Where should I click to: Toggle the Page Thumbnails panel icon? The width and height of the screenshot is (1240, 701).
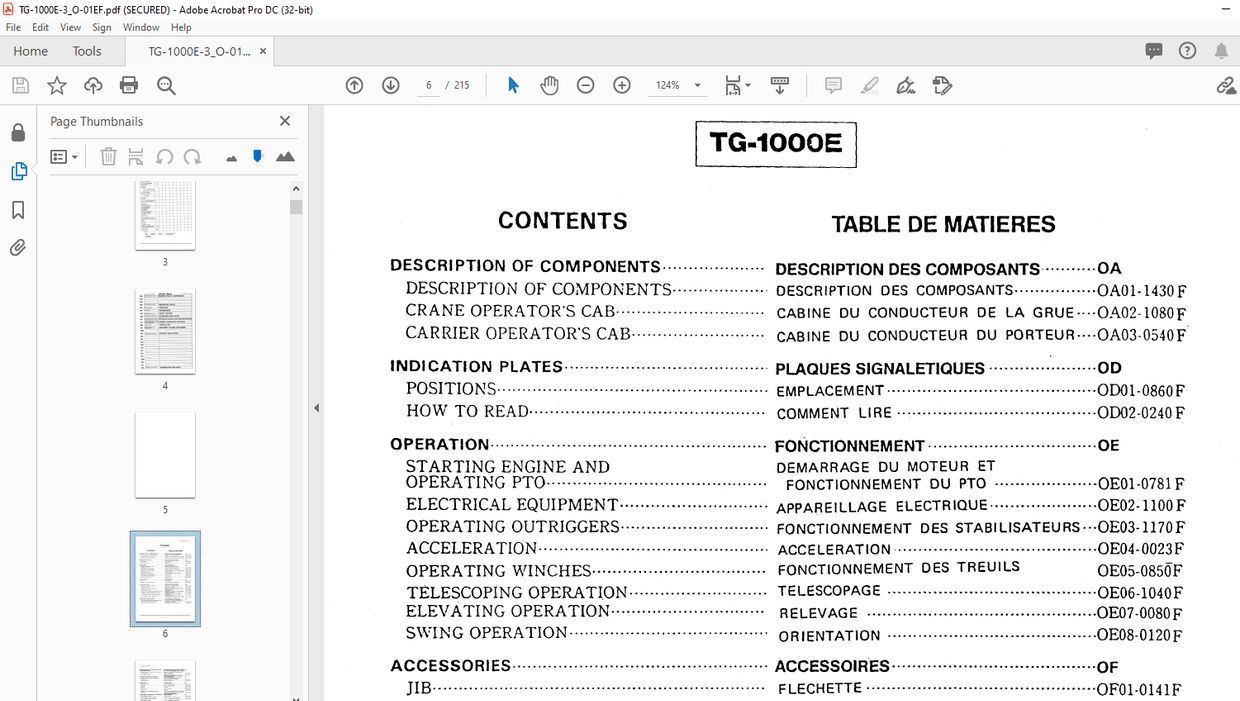[18, 171]
